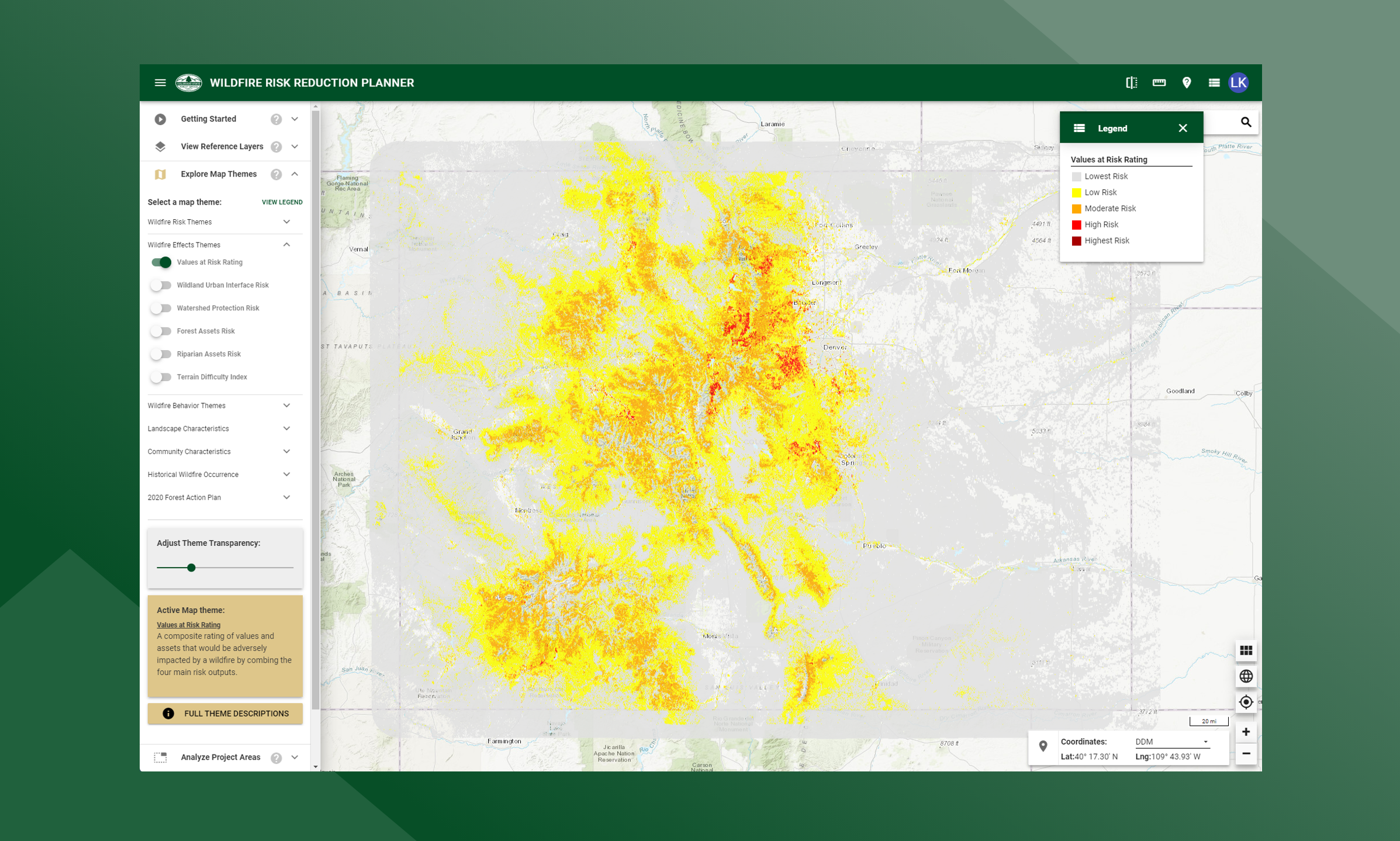Click the Moderate Risk legend swatch
This screenshot has width=1400, height=841.
pyautogui.click(x=1076, y=209)
